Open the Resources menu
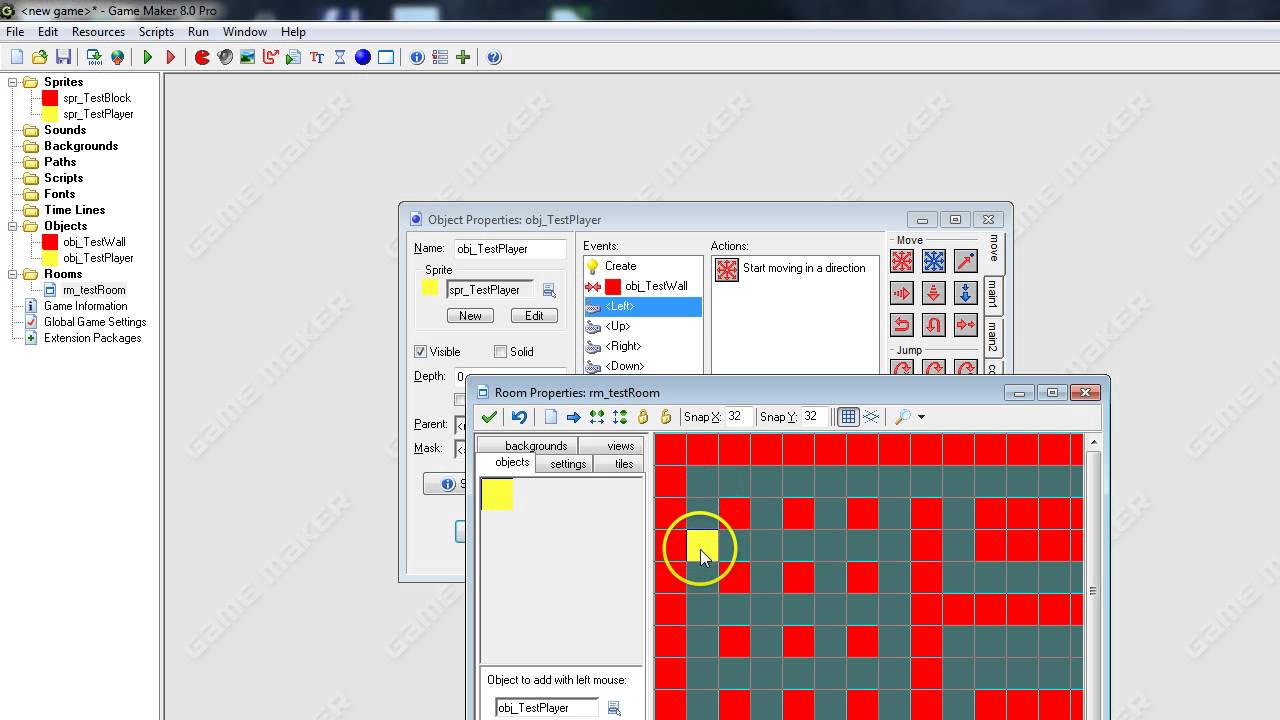Viewport: 1280px width, 720px height. click(x=98, y=32)
